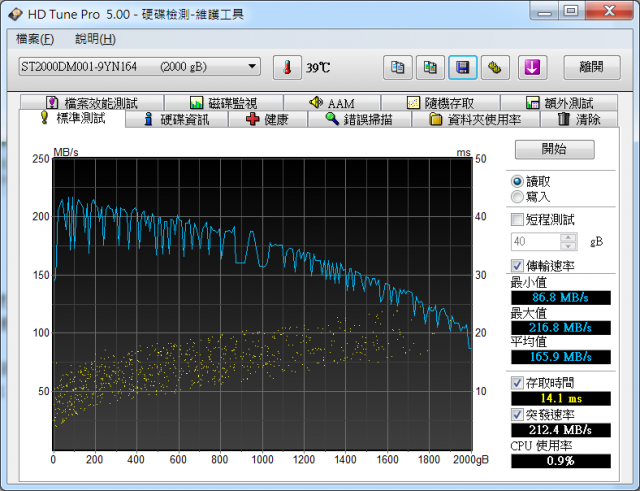This screenshot has height=491, width=640.
Task: Click the 86.8 MB/s minimum value
Action: 561,298
